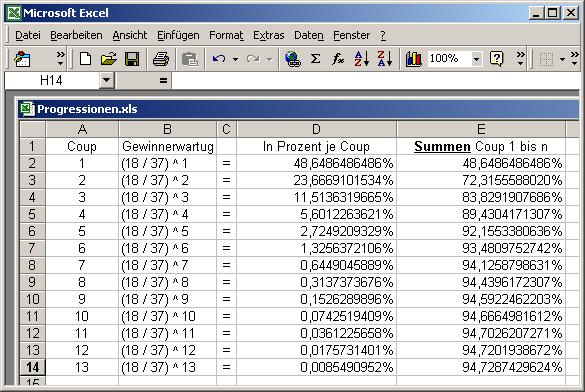Click the equals Edit Formula button
The height and width of the screenshot is (392, 585).
pos(163,80)
